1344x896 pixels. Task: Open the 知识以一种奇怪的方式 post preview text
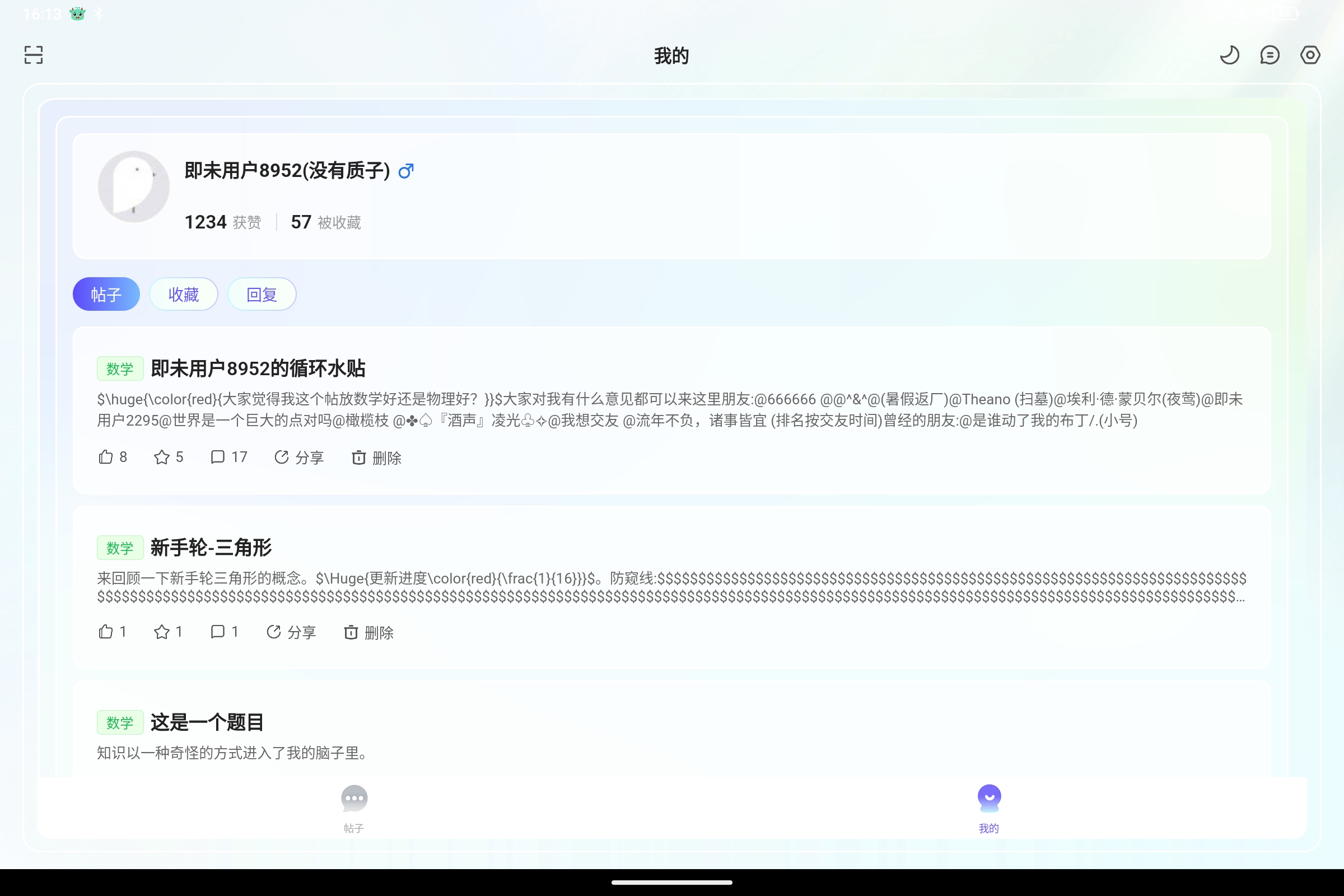(x=232, y=753)
